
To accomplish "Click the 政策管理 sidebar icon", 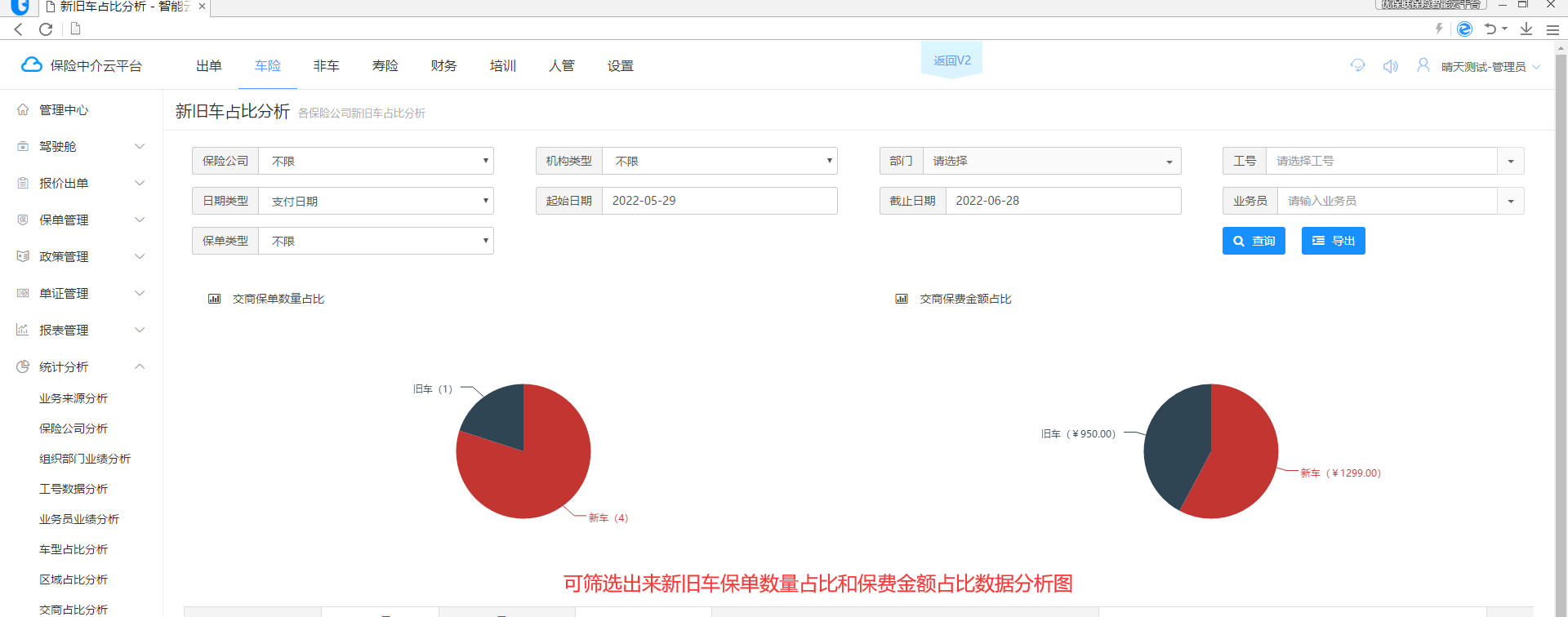I will [23, 256].
